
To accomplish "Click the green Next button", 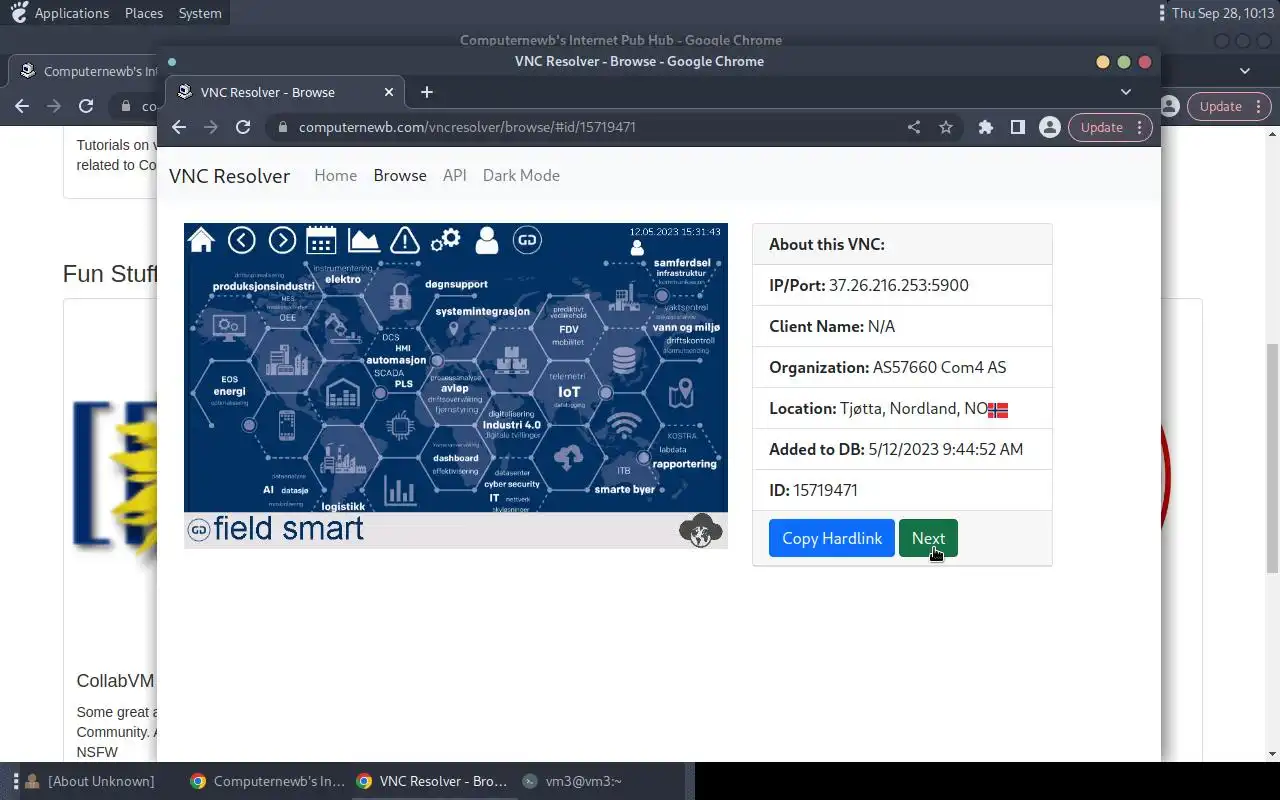I will (928, 538).
